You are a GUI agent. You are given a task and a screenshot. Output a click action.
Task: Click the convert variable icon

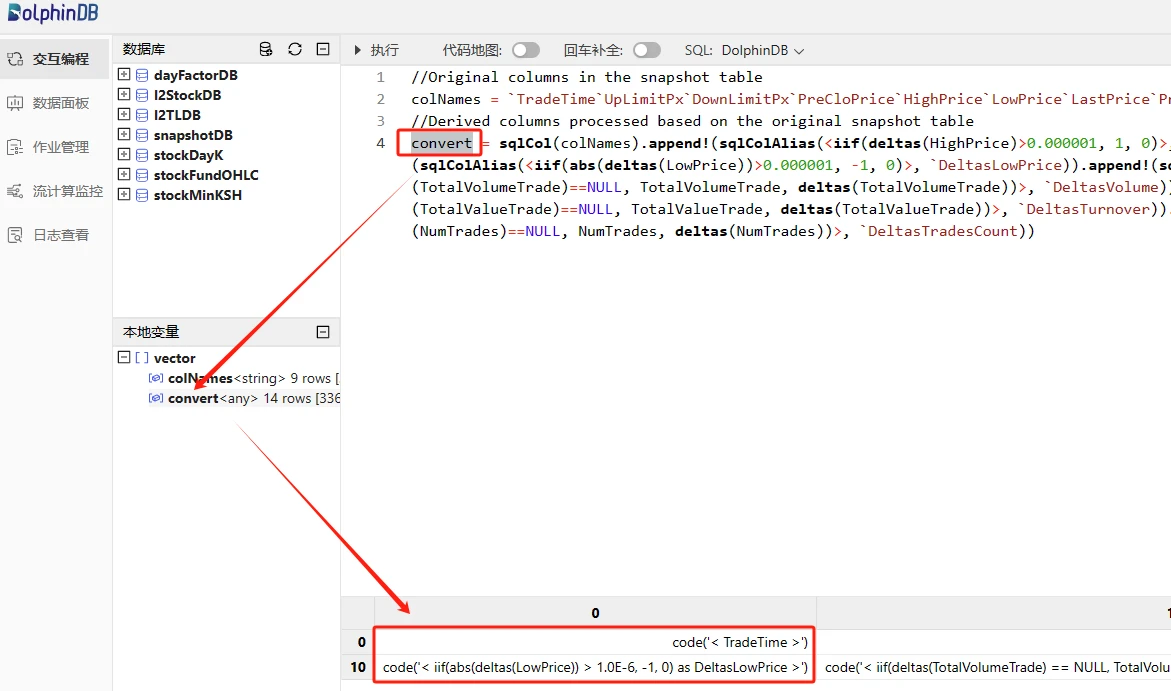[155, 398]
